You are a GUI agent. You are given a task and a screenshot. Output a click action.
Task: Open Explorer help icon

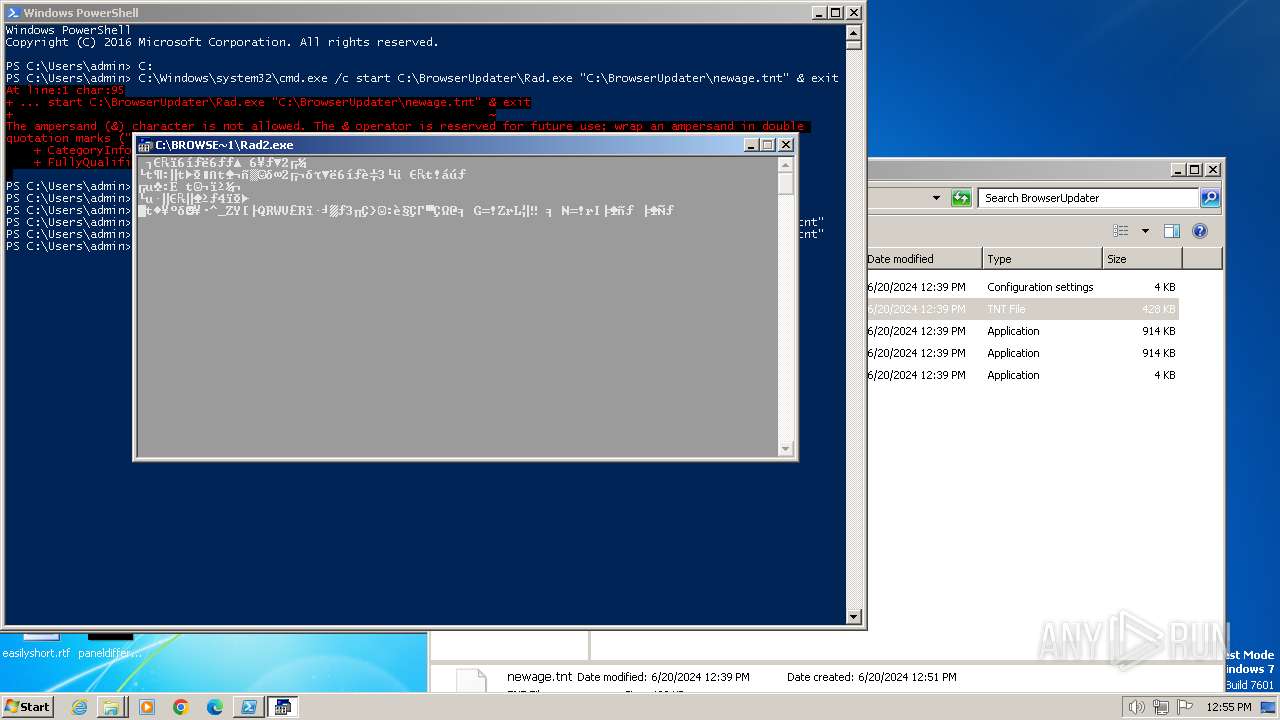1200,231
